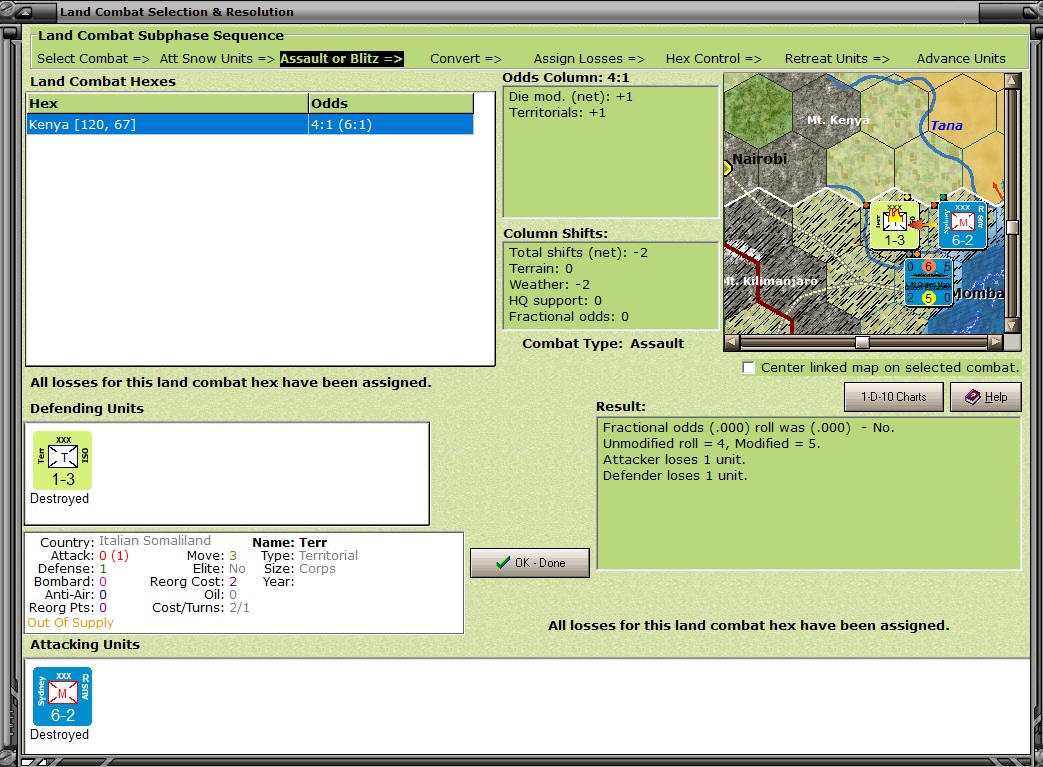The width and height of the screenshot is (1043, 767).
Task: Click the Retreat Units => step
Action: pyautogui.click(x=837, y=59)
